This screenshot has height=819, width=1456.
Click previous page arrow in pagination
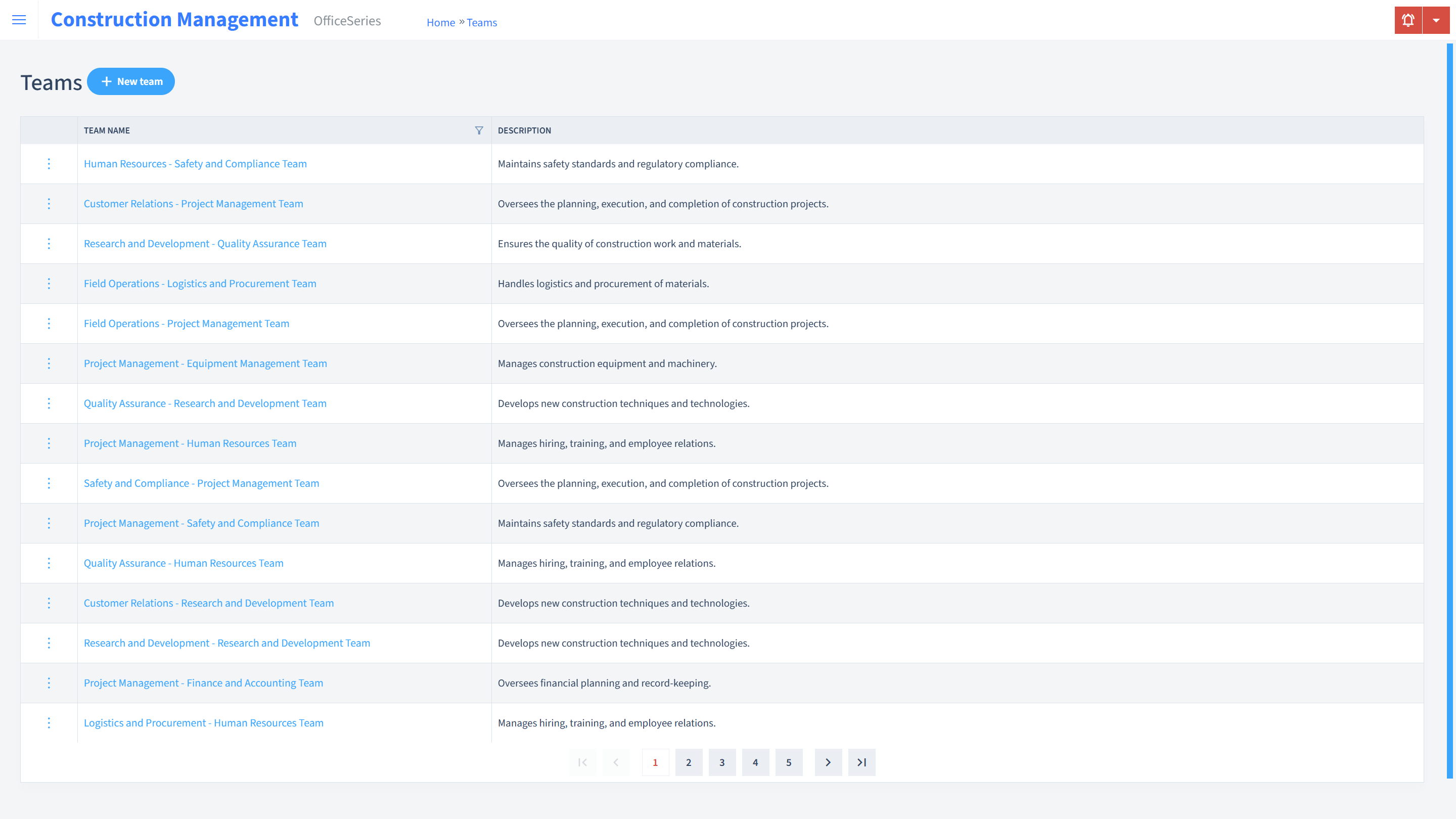(x=617, y=762)
